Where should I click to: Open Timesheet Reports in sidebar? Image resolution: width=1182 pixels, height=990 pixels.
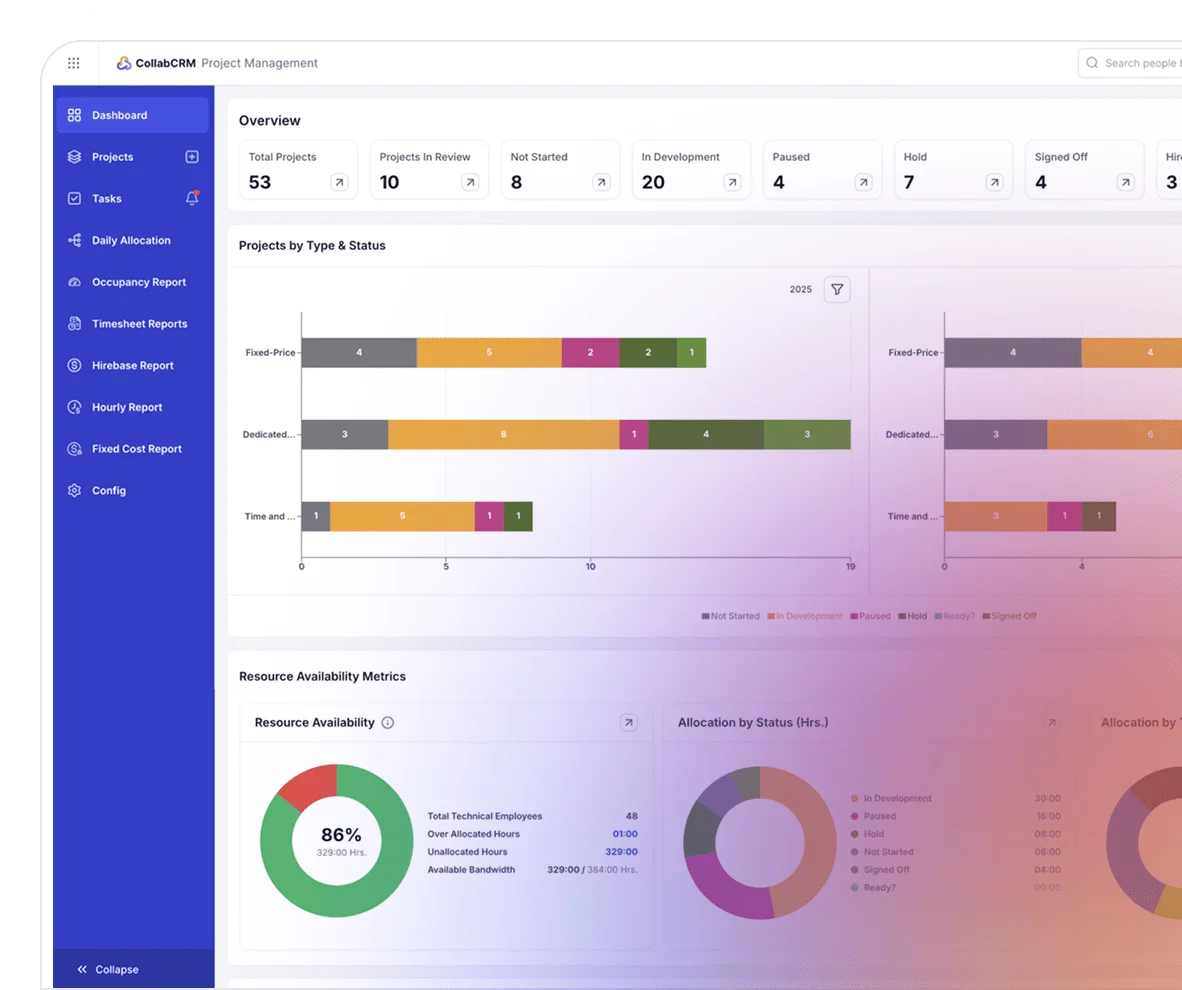[139, 324]
